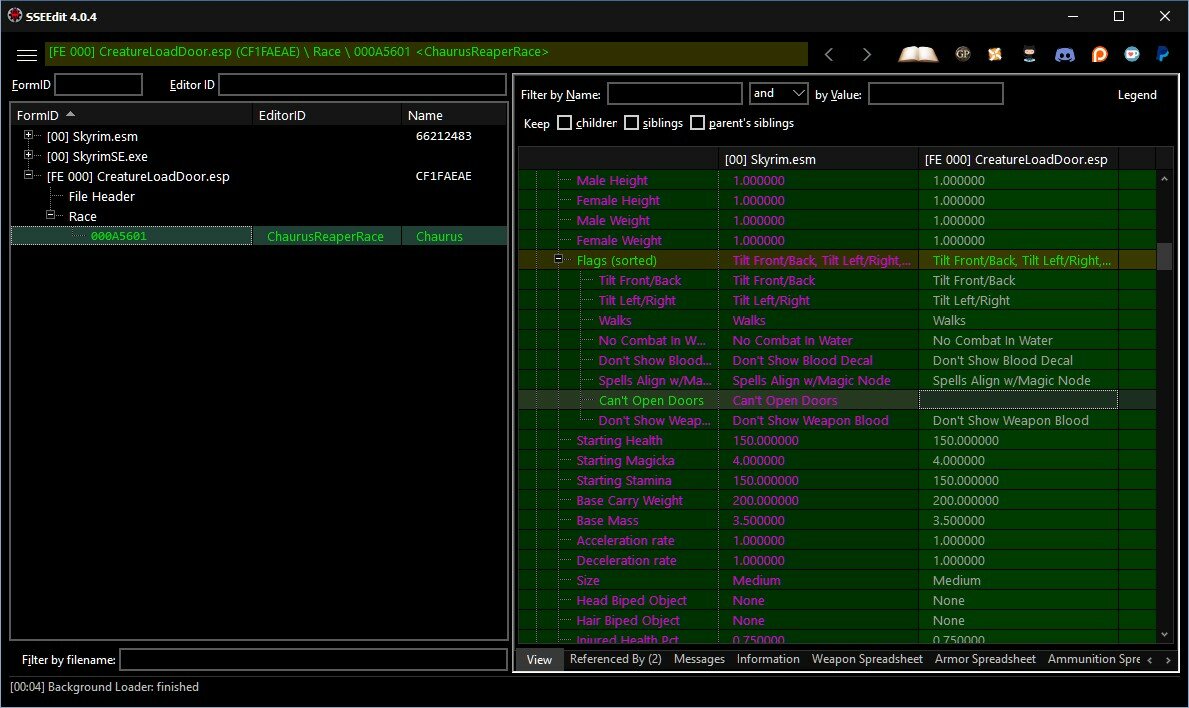
Task: Focus the FormID search field
Action: click(99, 85)
